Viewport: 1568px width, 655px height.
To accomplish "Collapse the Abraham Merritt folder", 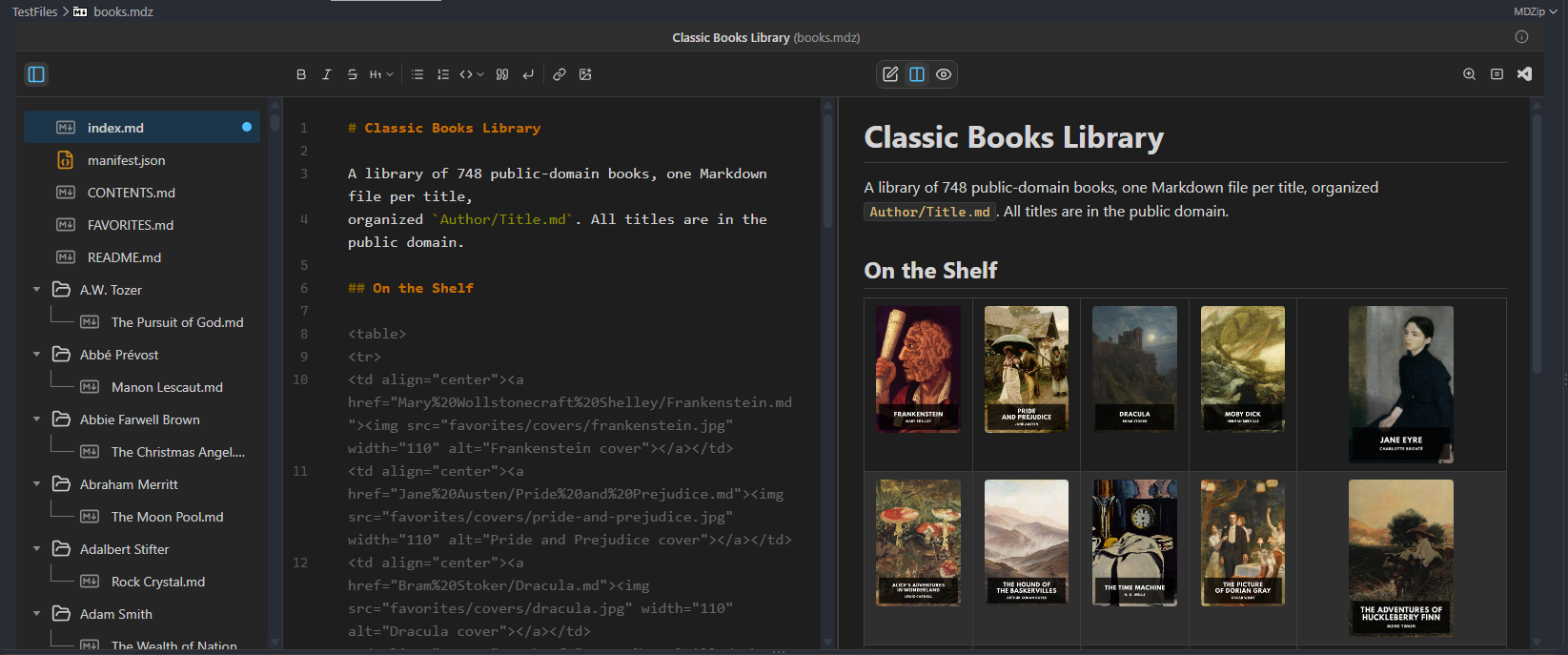I will point(37,484).
